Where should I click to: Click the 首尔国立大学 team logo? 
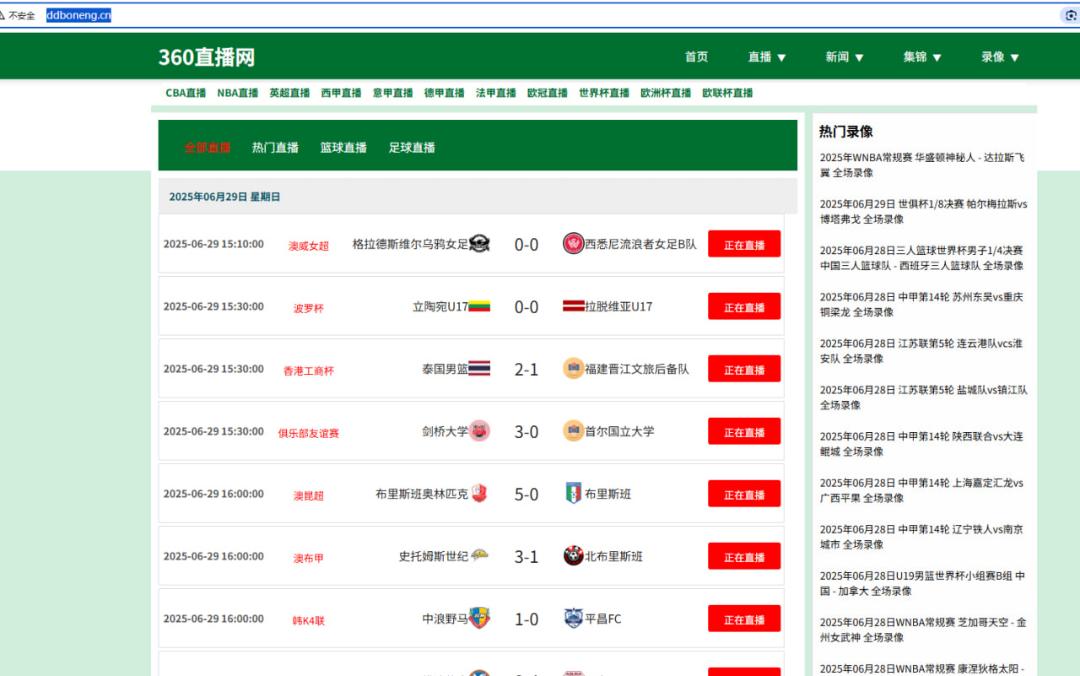click(x=573, y=431)
